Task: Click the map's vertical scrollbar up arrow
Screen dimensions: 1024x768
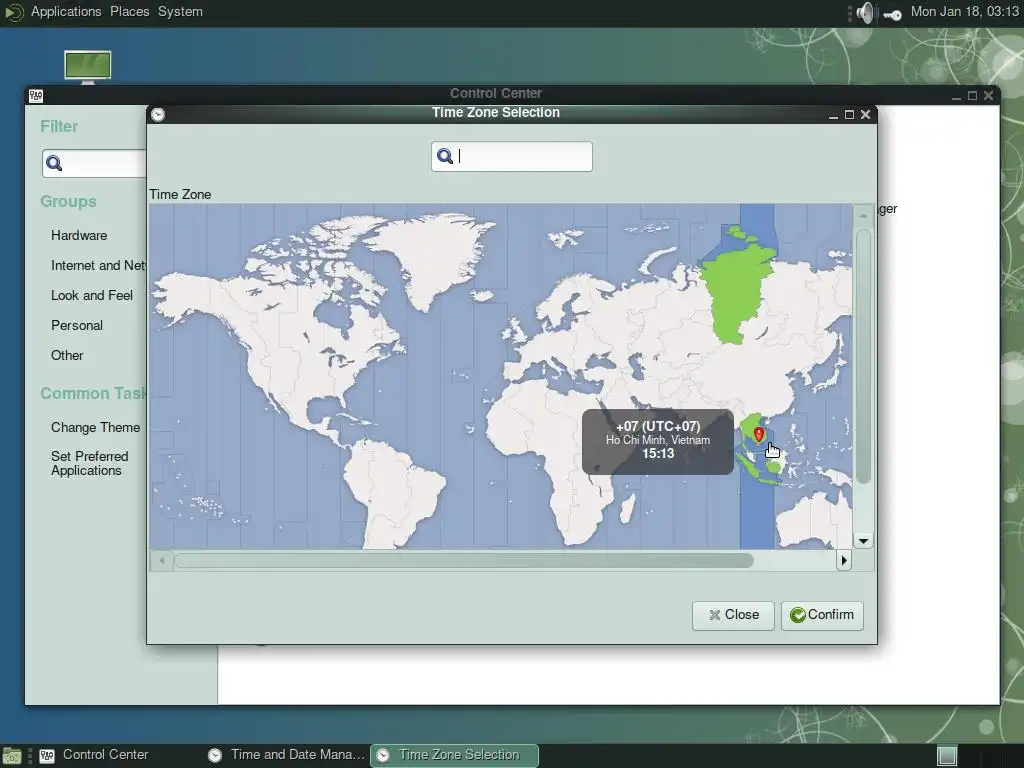Action: pyautogui.click(x=863, y=215)
